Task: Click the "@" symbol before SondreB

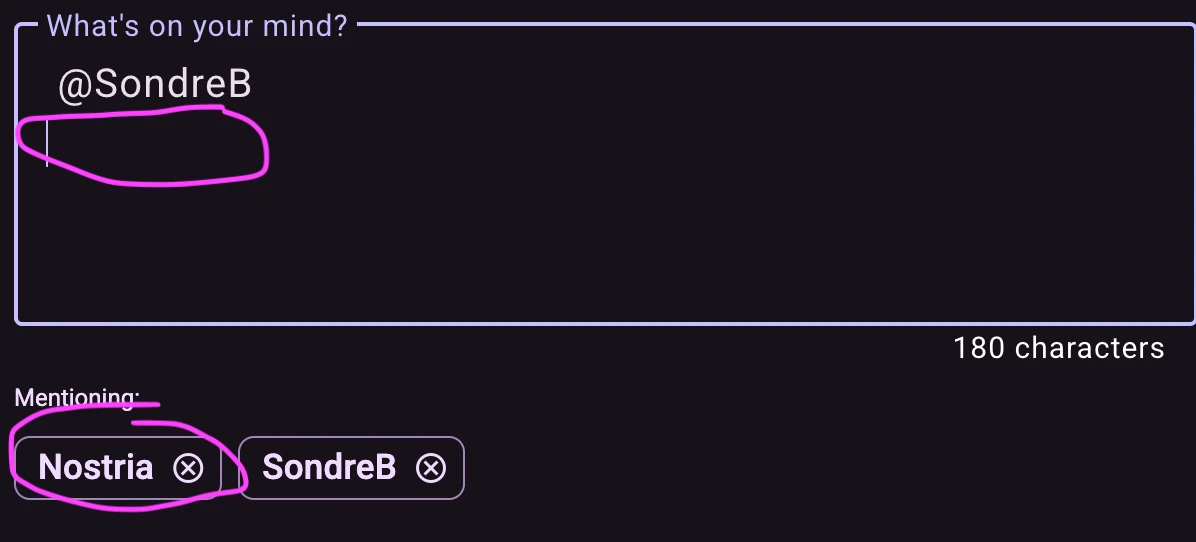Action: click(x=75, y=87)
